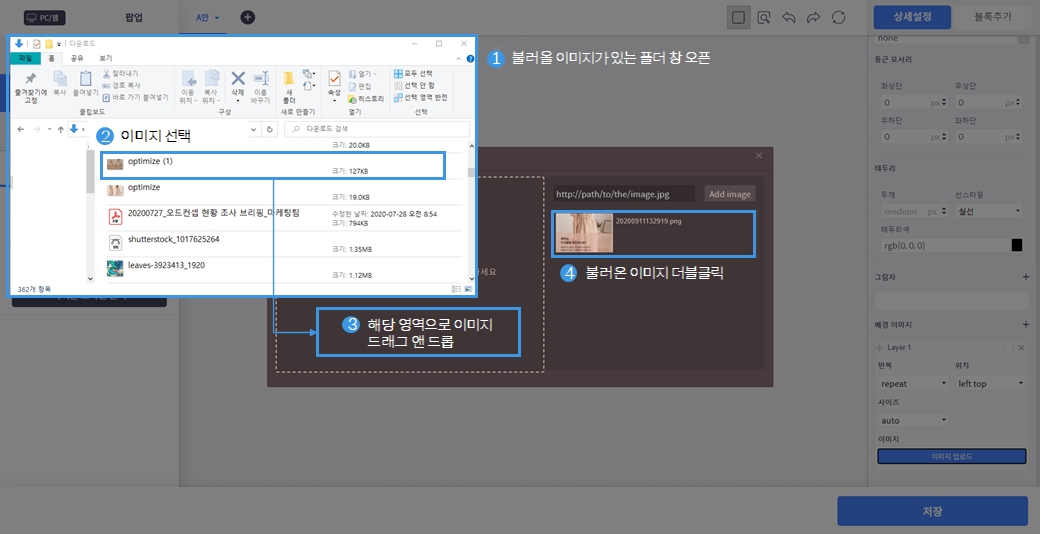Screen dimensions: 1040x534
Task: Add a background image layer with plus
Action: (1025, 325)
